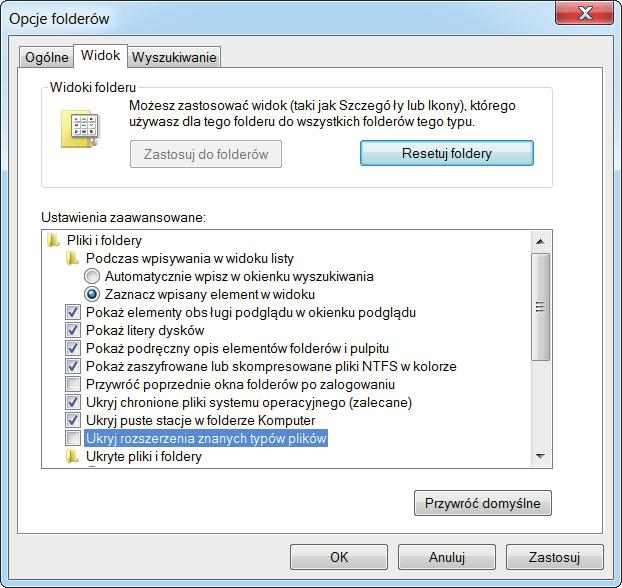Select Zaznacz wpisany element w widoku radio
This screenshot has width=622, height=588.
pos(92,294)
